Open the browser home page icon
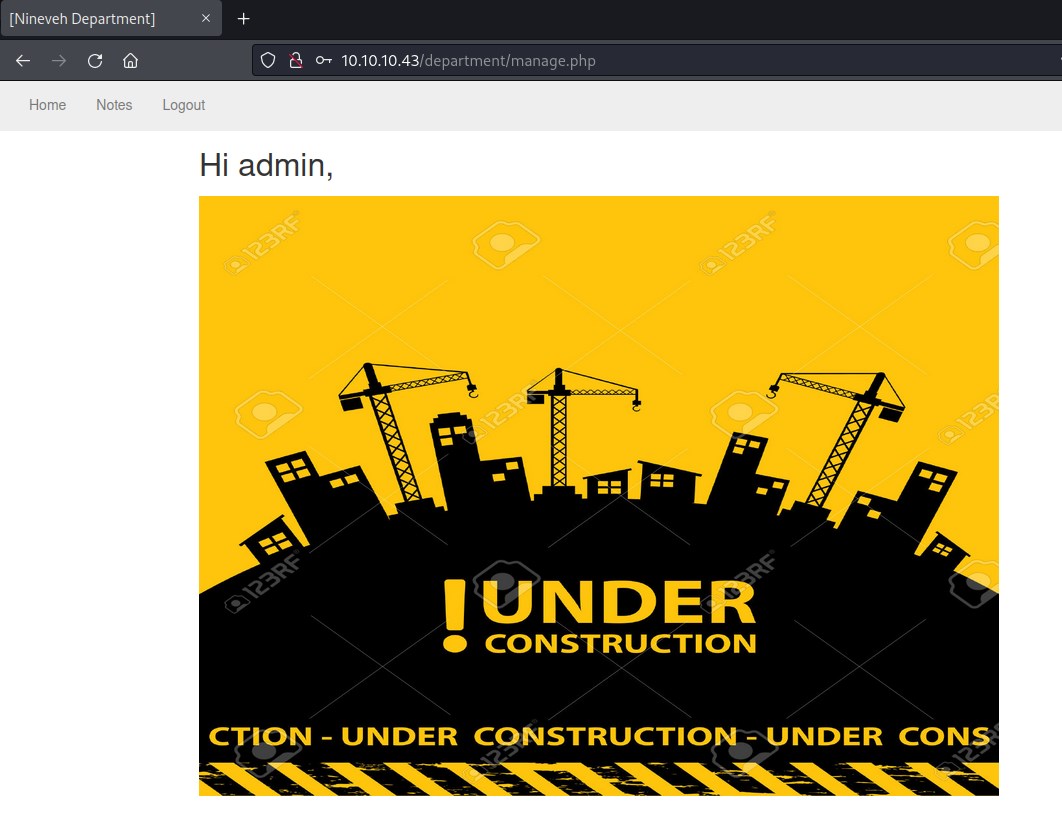The width and height of the screenshot is (1062, 836). coord(130,61)
